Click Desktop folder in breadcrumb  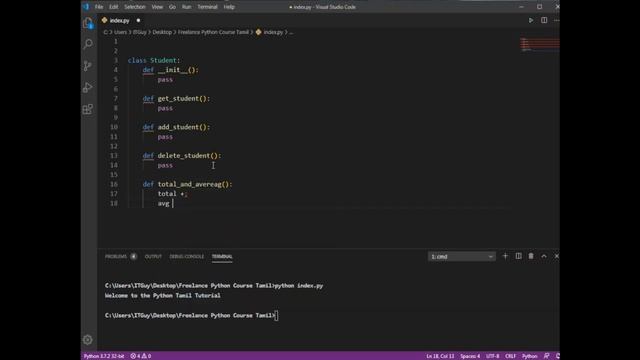[162, 32]
